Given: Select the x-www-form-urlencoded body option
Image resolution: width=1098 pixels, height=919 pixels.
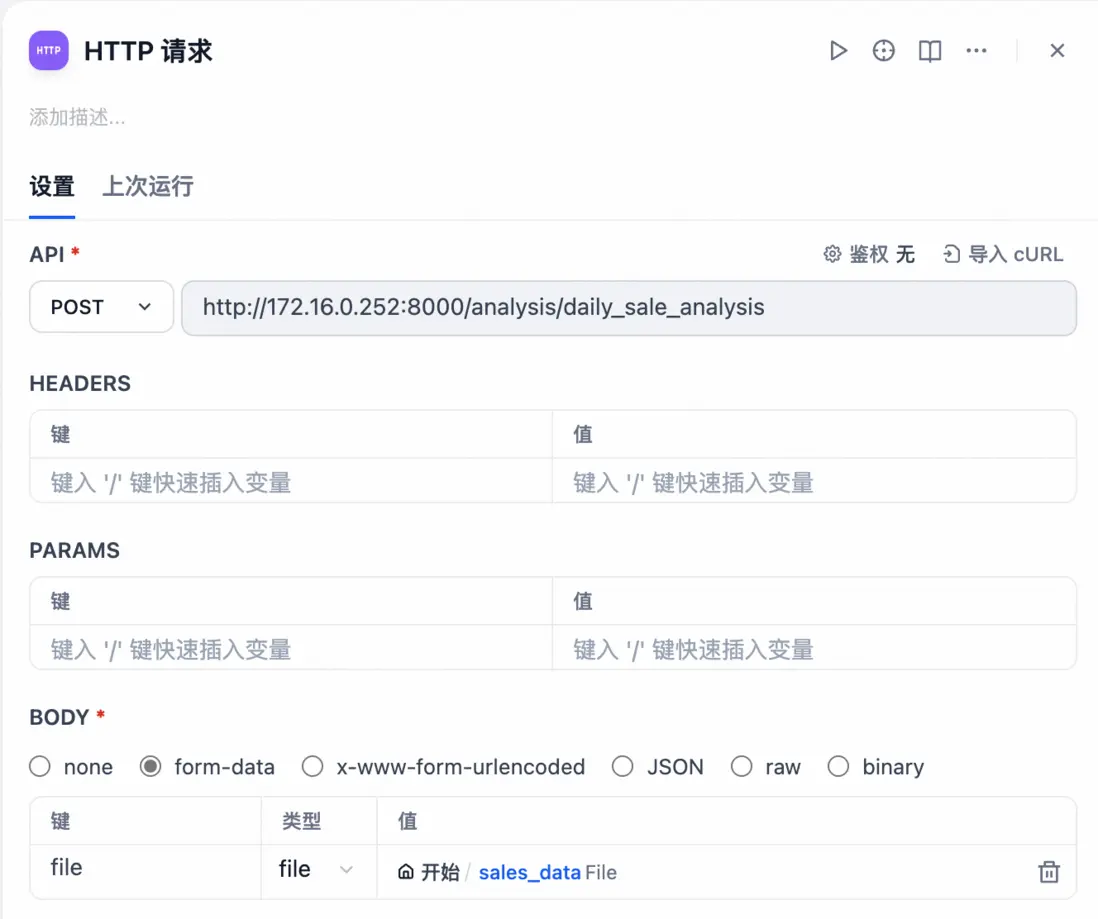Looking at the screenshot, I should (312, 767).
